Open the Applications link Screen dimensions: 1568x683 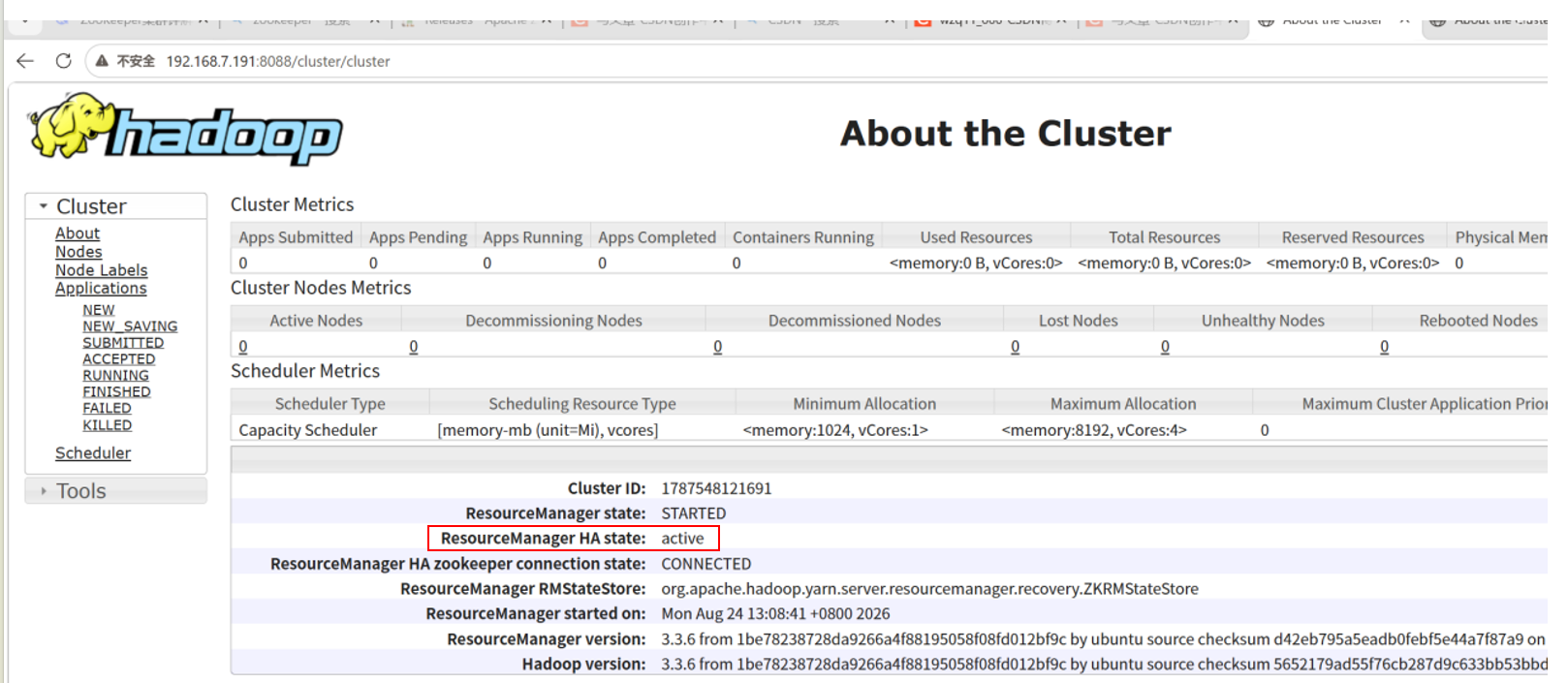101,289
